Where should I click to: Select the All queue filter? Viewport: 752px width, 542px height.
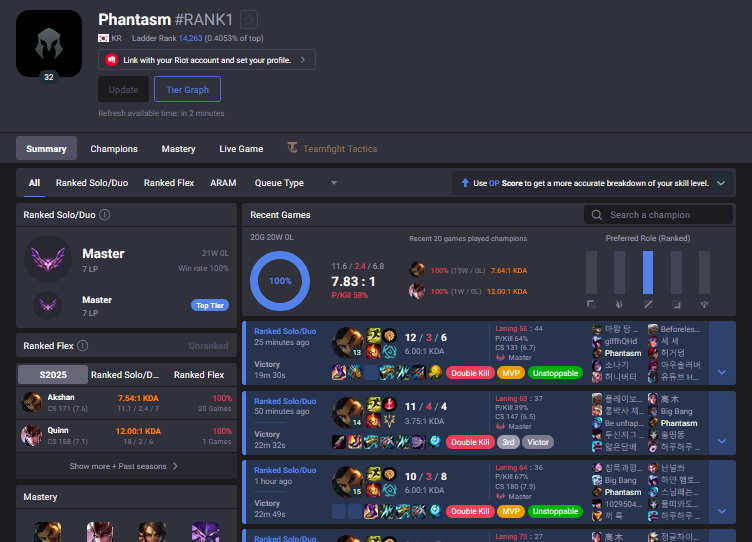[34, 183]
